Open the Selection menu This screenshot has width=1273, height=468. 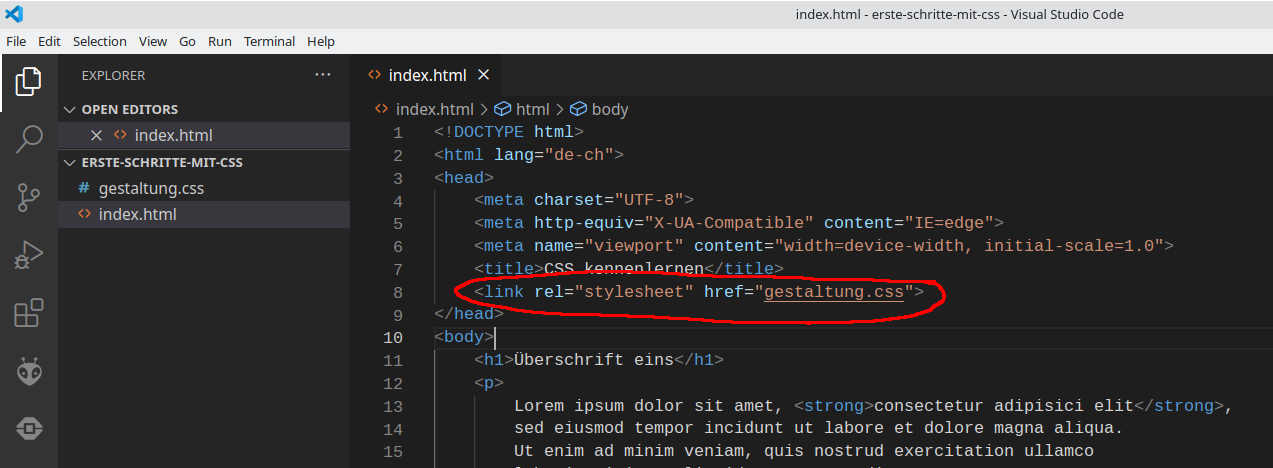(100, 41)
